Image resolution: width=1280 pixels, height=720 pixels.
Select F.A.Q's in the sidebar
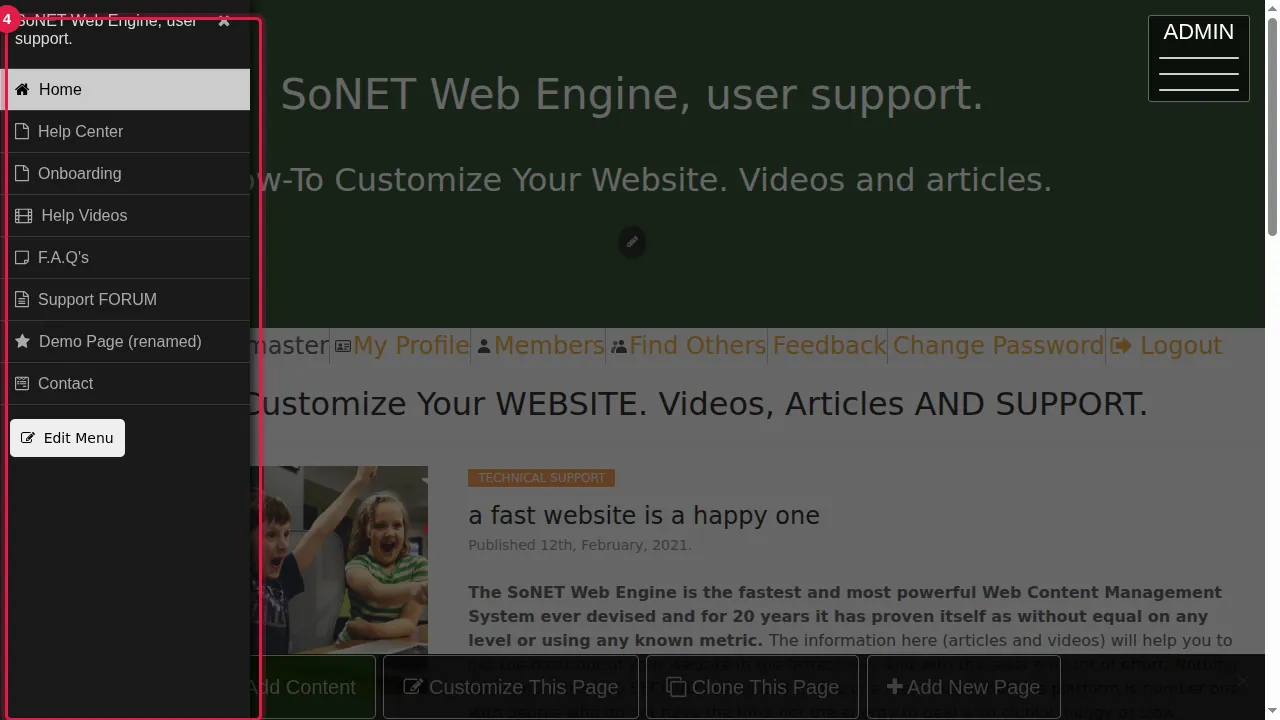tap(125, 257)
